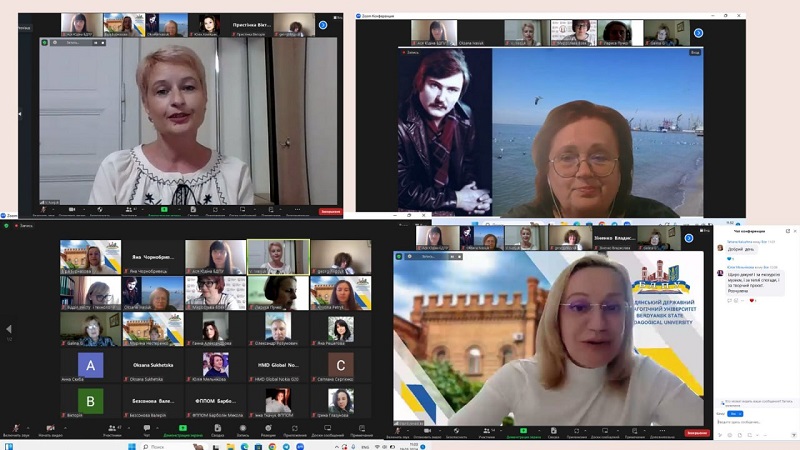Image resolution: width=800 pixels, height=450 pixels.
Task: Expand audio options arrow in bottom-left window
Action: click(x=29, y=427)
